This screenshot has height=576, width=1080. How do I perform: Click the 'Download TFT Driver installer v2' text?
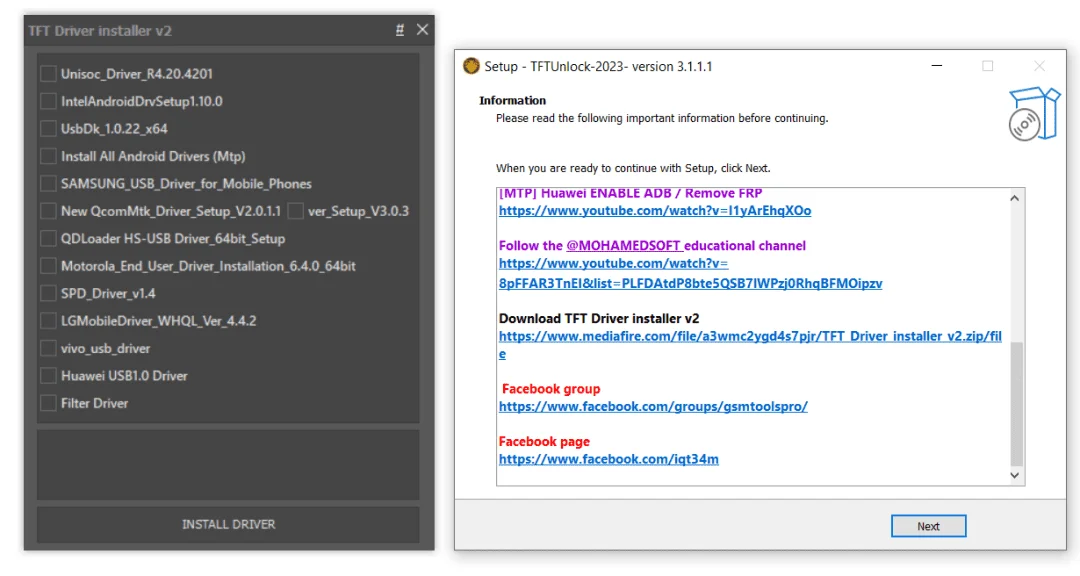pos(599,318)
